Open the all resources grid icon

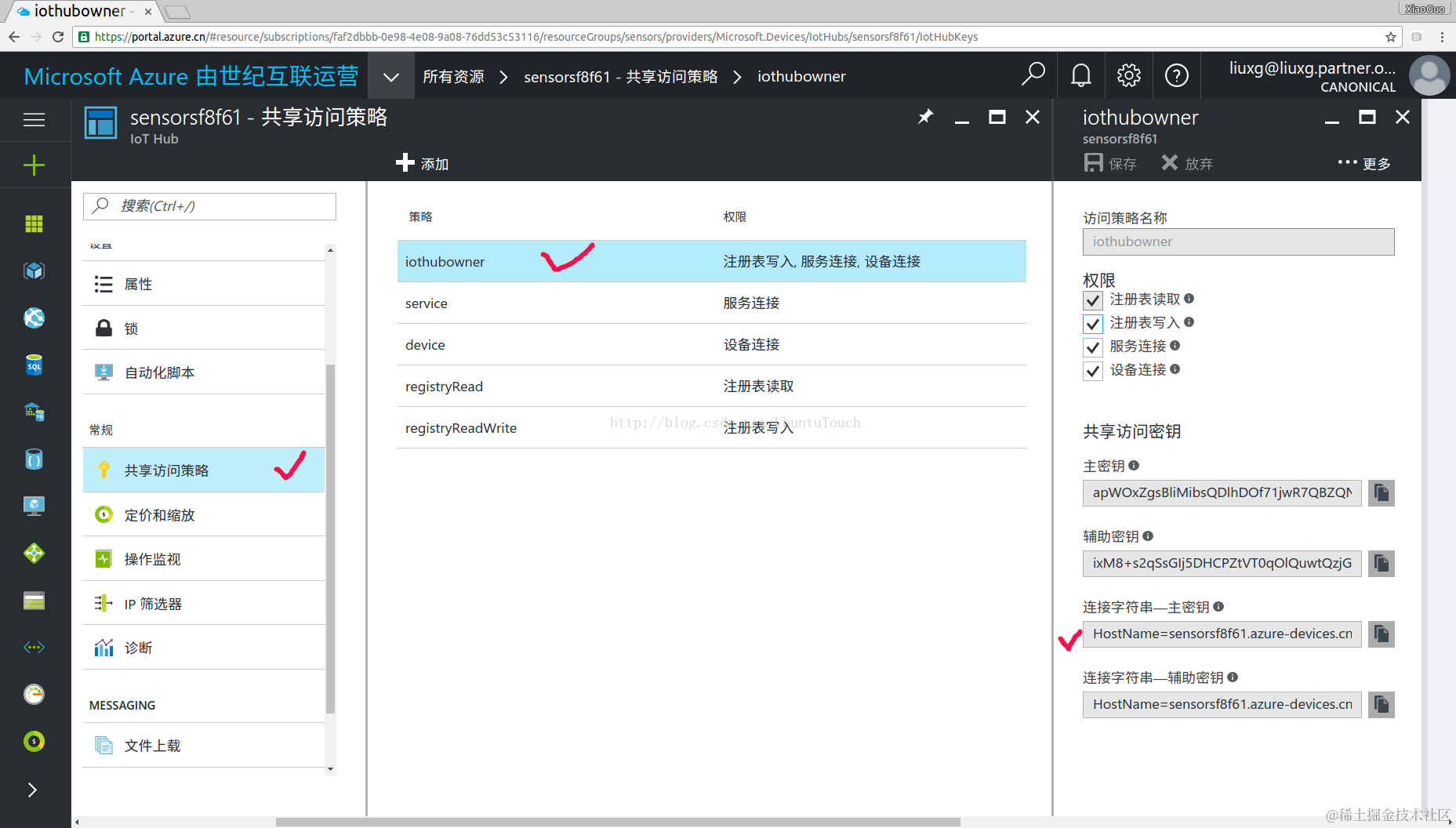[34, 223]
